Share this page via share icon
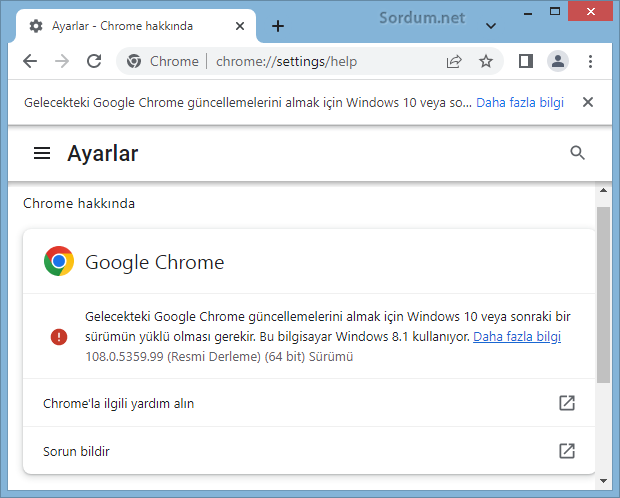 tap(454, 61)
